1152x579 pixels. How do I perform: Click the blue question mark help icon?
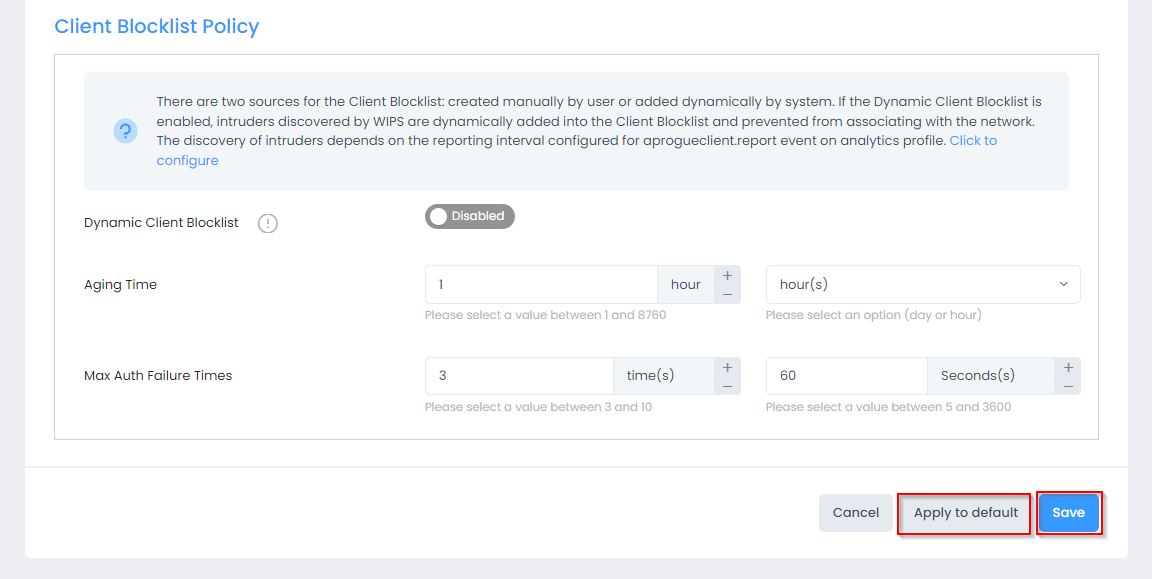coord(125,131)
